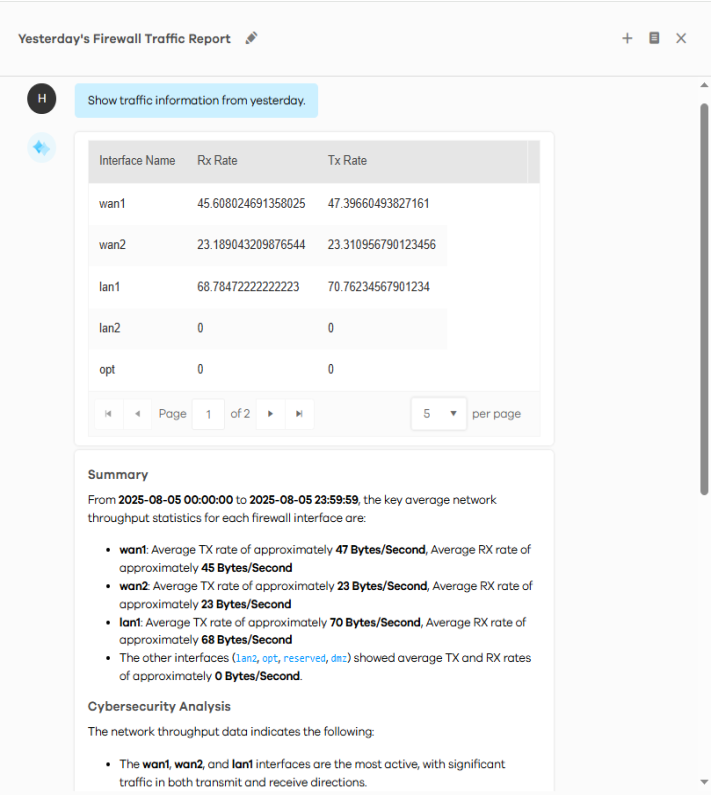Click the AI assistant sparkle icon

click(x=41, y=148)
